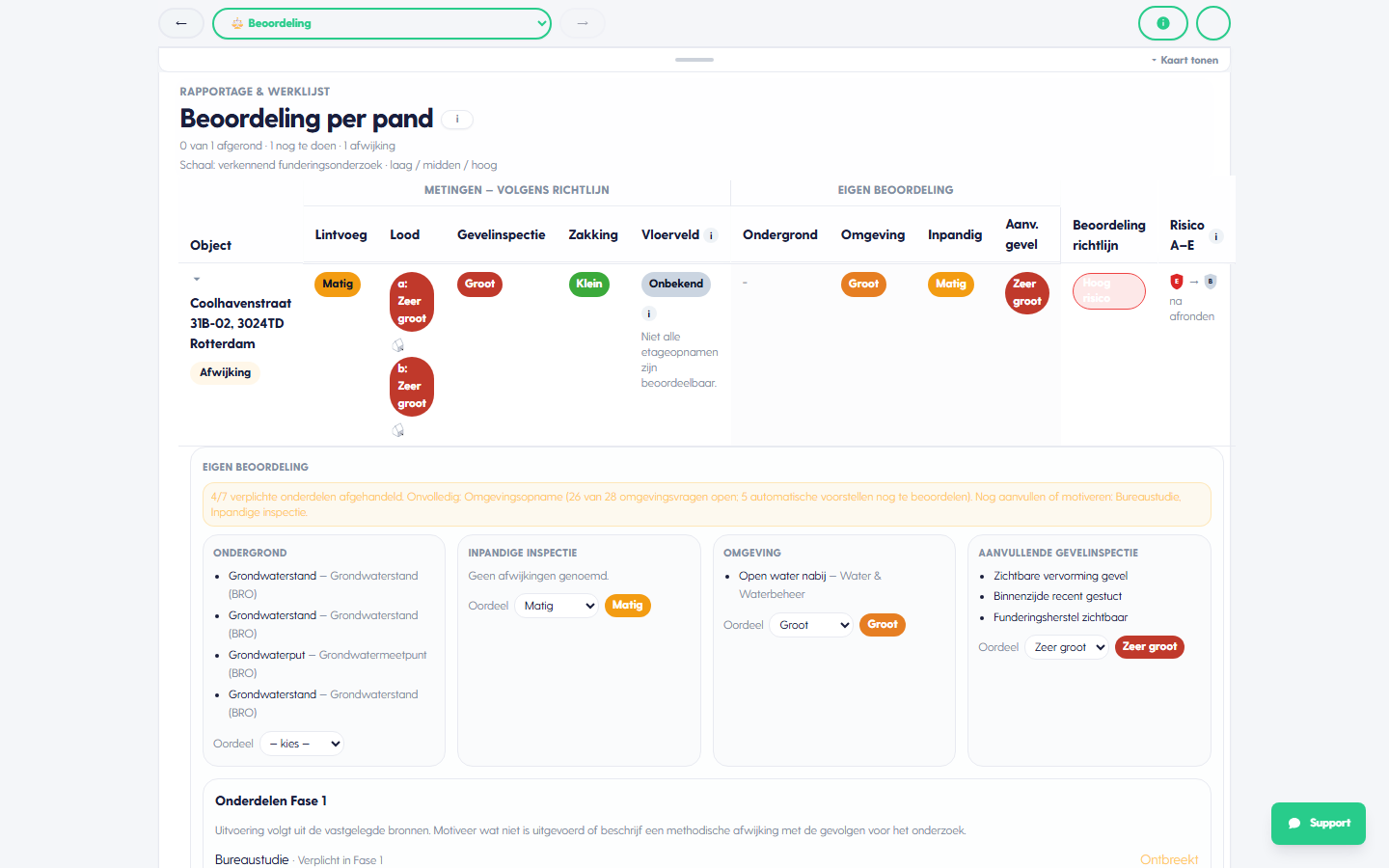The height and width of the screenshot is (868, 1389).
Task: Click the Grondwaterput source item
Action: [x=267, y=655]
